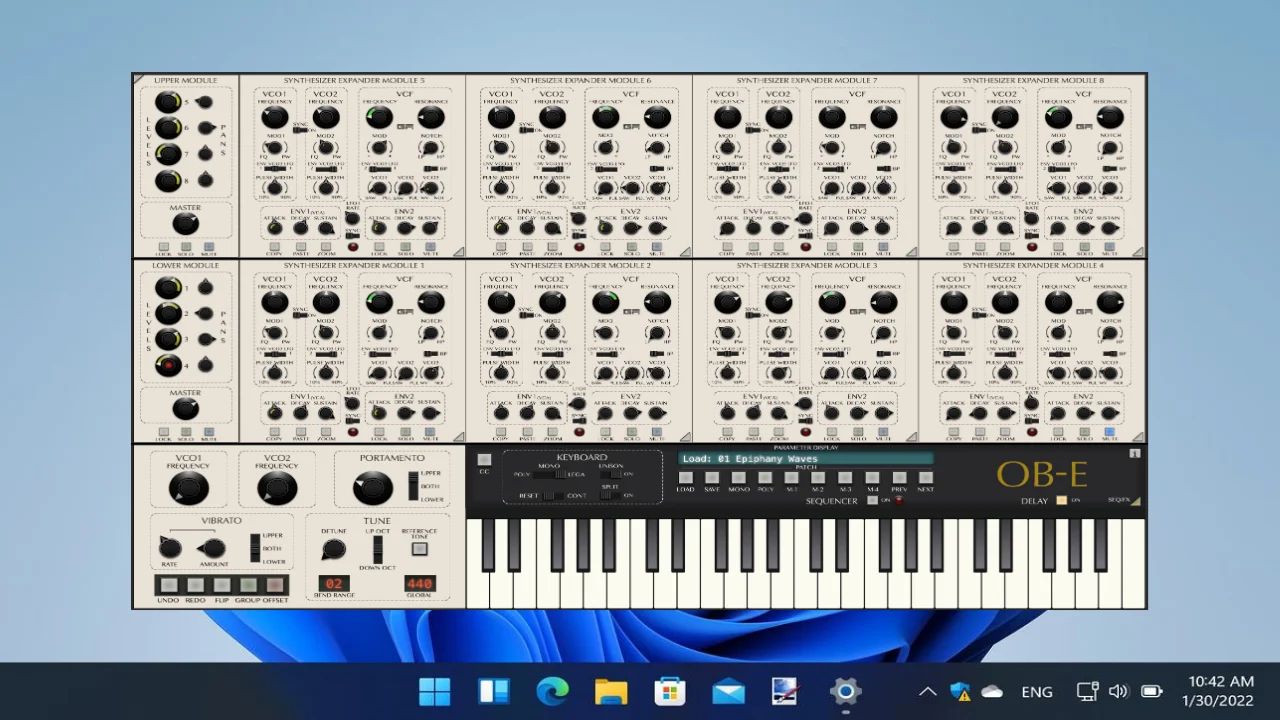Toggle the Sequencer ON button
Viewport: 1280px width, 720px height.
click(x=872, y=500)
